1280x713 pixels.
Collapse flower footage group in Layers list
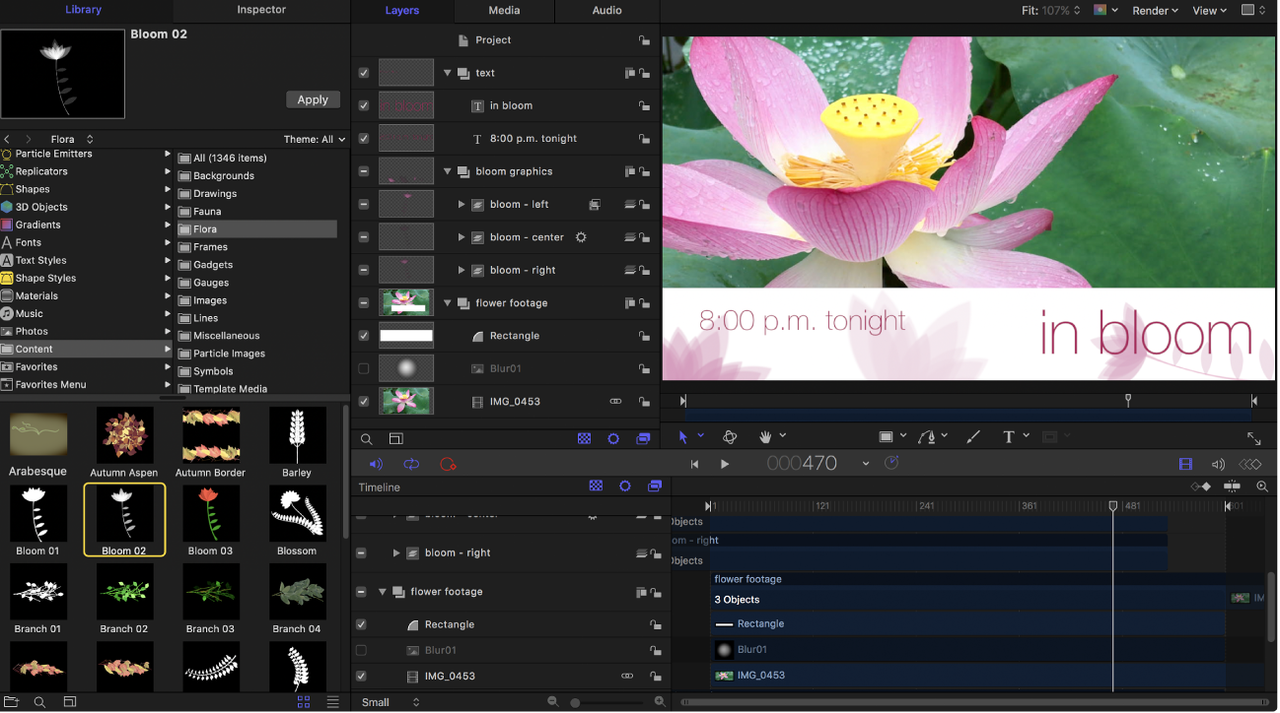click(448, 303)
